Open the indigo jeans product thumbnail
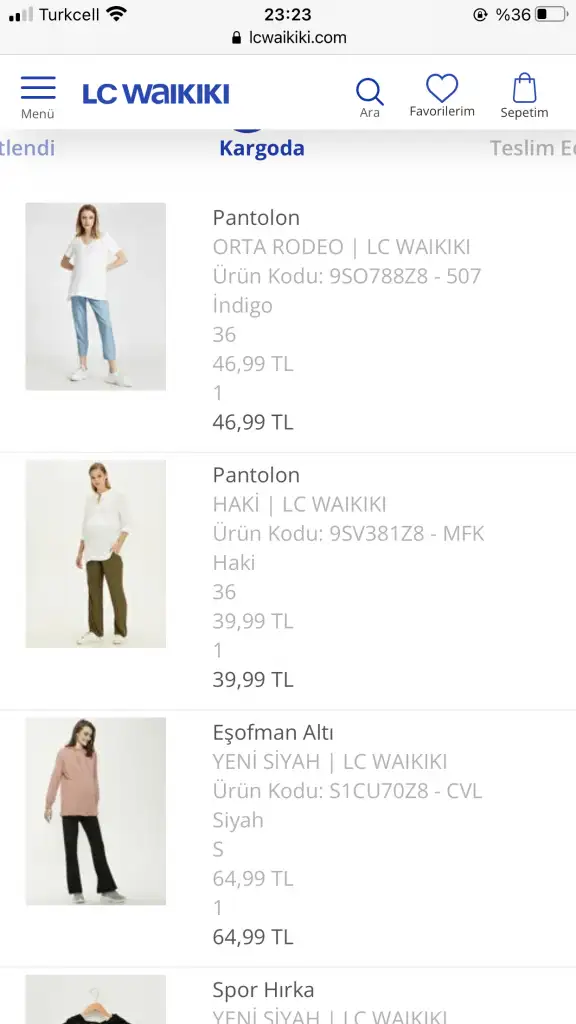 tap(95, 296)
